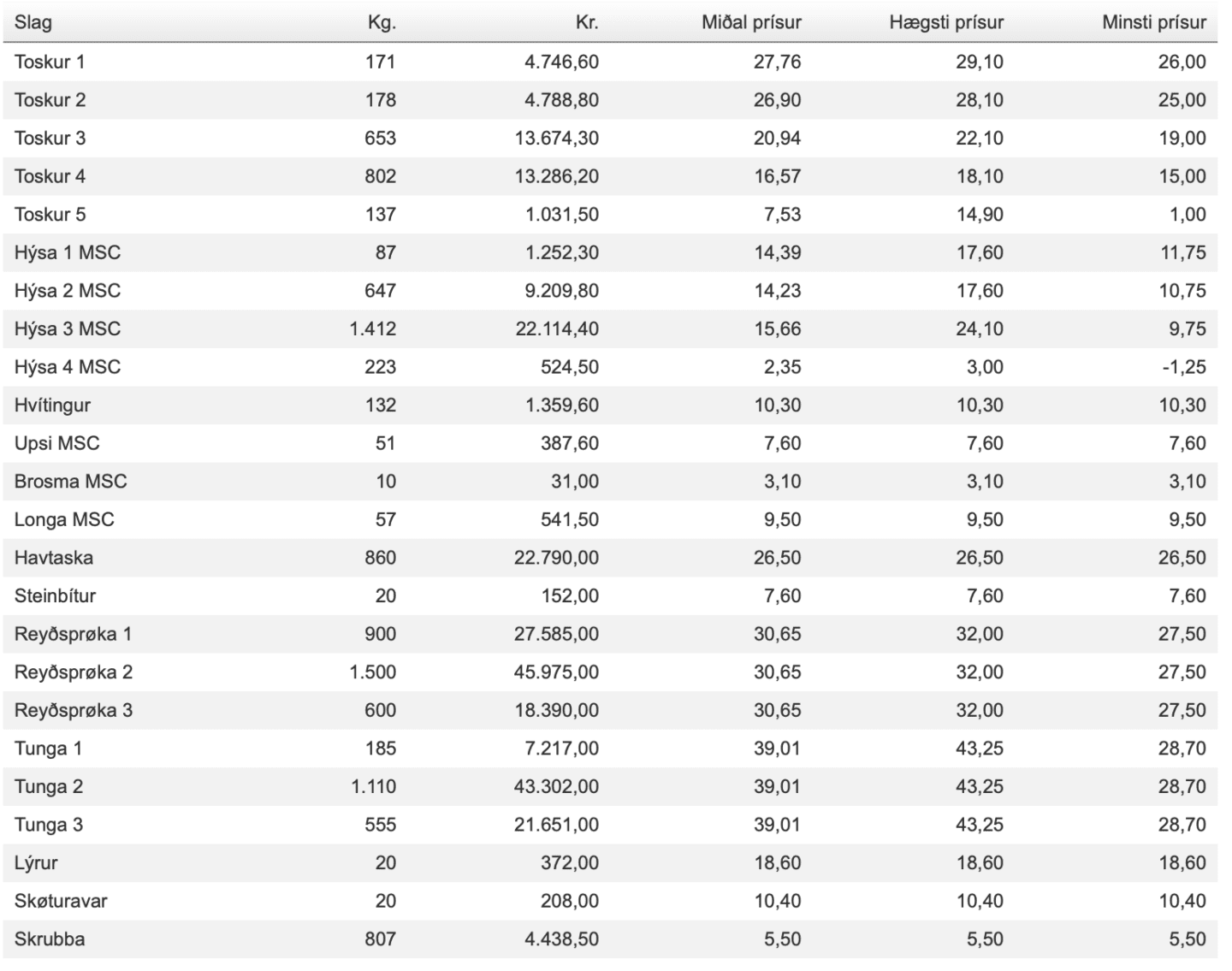Select the Tunga 1 row label
This screenshot has height=971, width=1232.
(x=48, y=749)
